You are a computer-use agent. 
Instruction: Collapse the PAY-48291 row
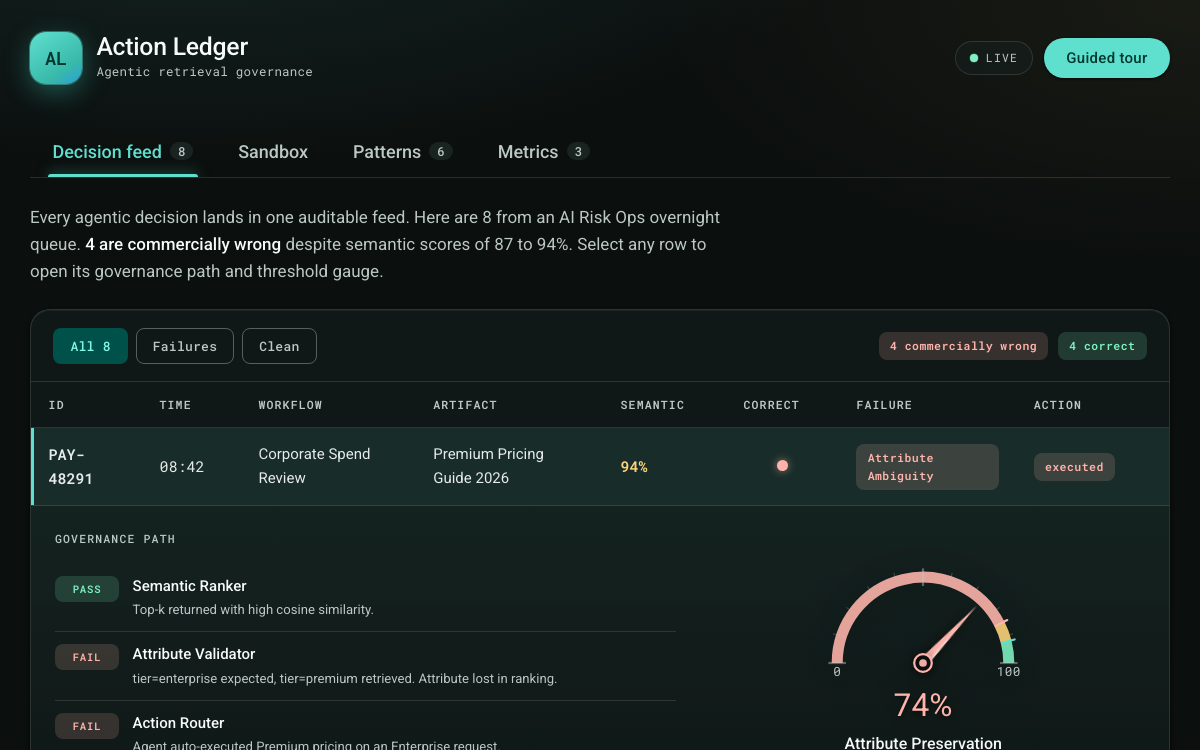[x=600, y=466]
